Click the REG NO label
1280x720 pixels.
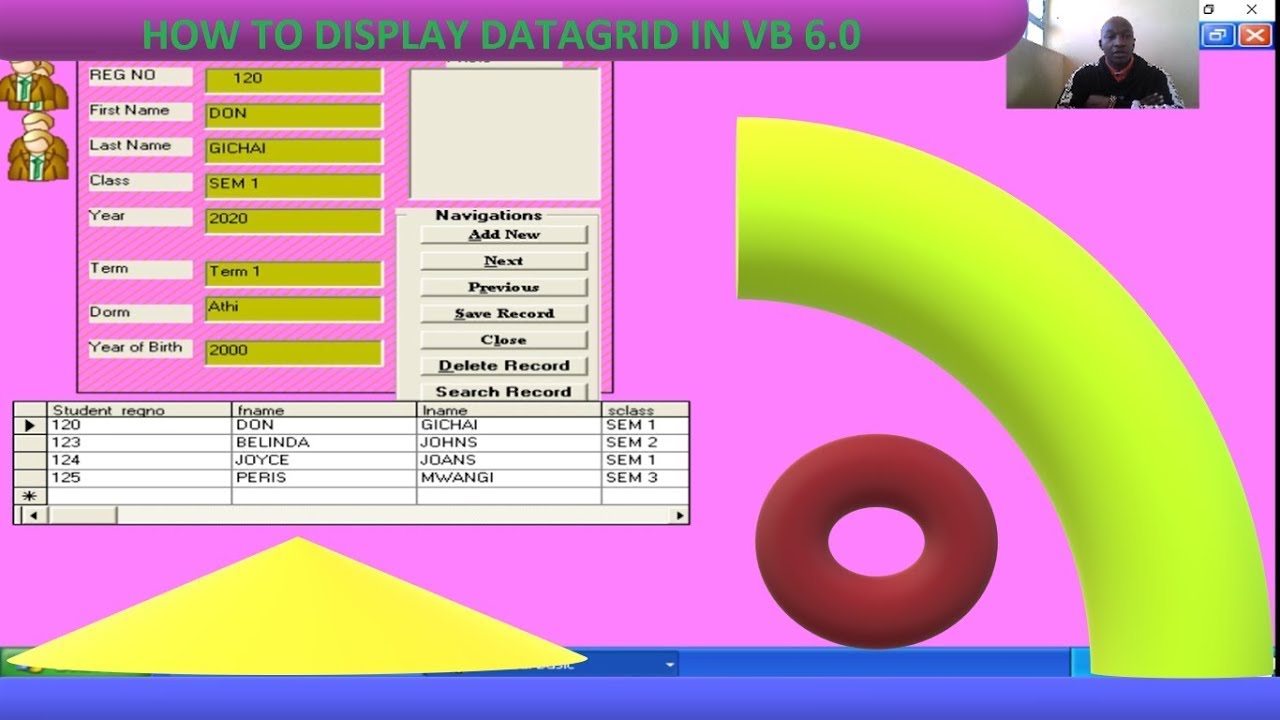[x=140, y=76]
